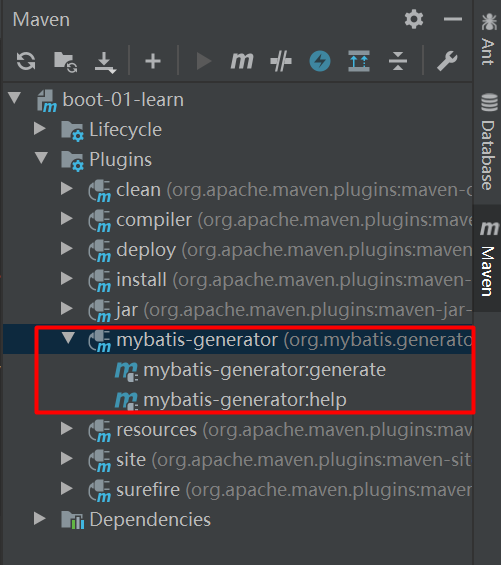Open Maven Settings wrench icon
Viewport: 501px width, 565px height.
[x=447, y=61]
